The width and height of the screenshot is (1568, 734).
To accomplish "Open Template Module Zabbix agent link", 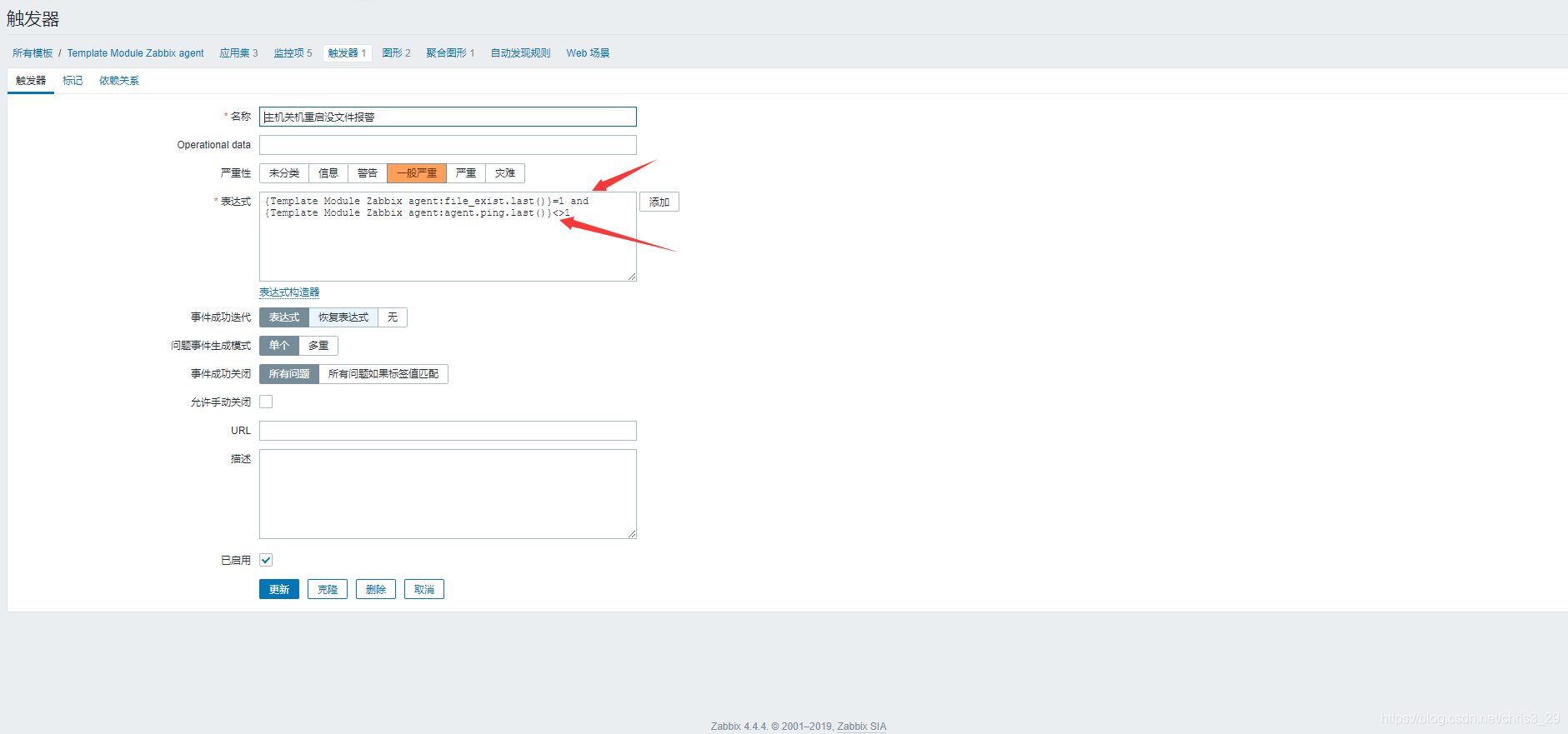I will coord(135,53).
